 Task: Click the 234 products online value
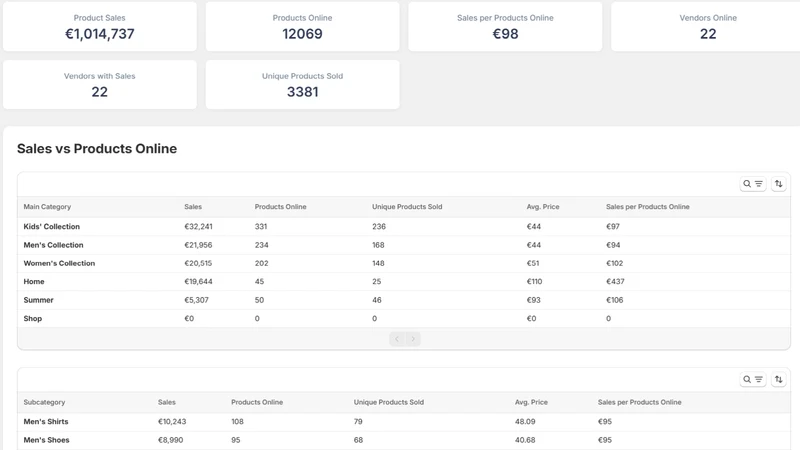[x=261, y=245]
